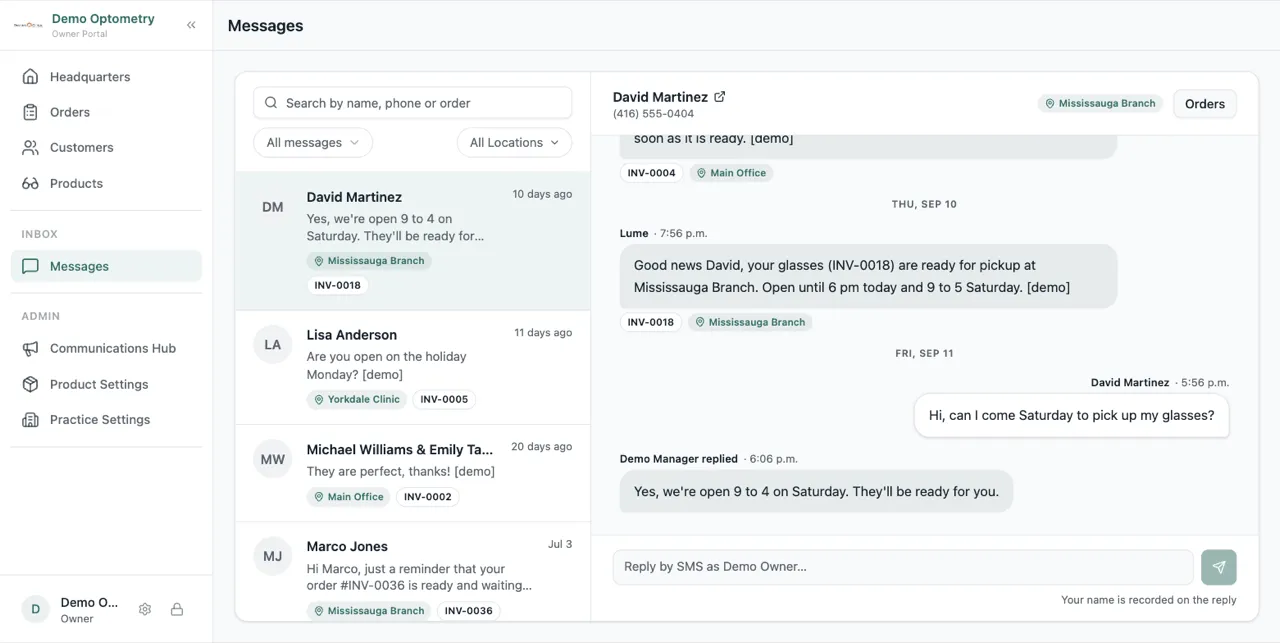Click the Mississauga Branch badge in the chat header

[1100, 103]
